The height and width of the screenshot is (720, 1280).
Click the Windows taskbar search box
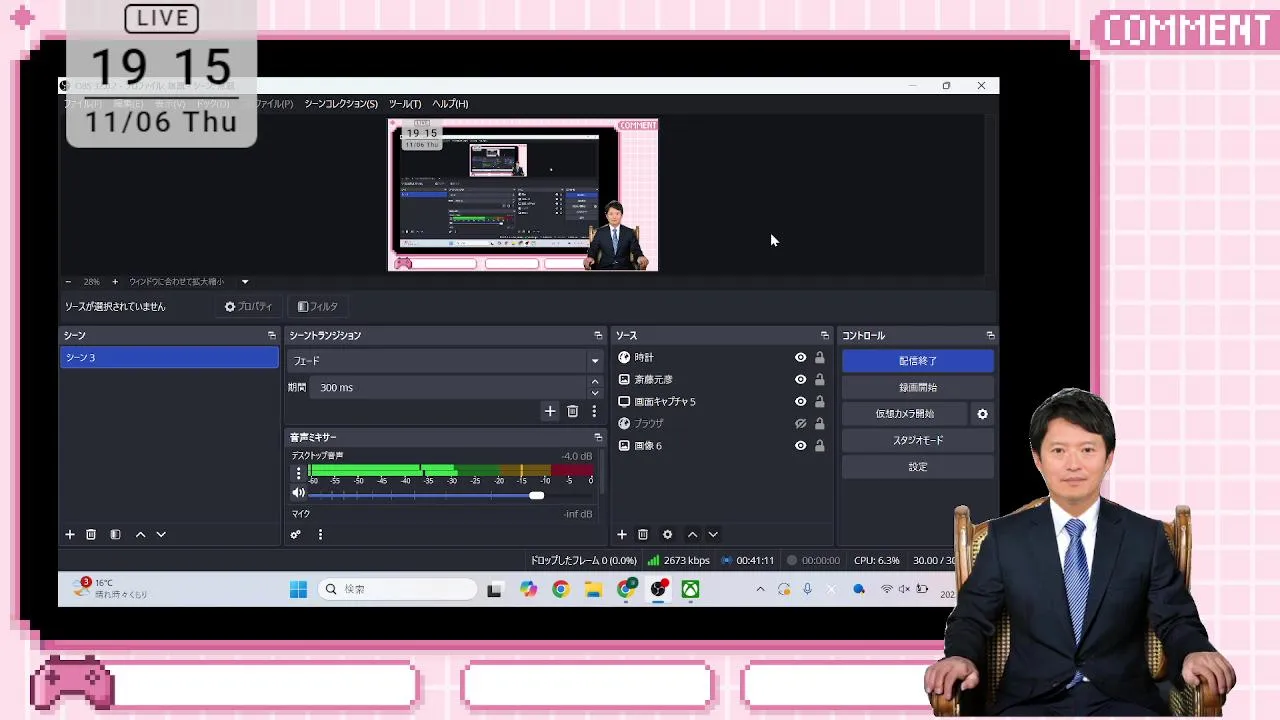click(x=398, y=590)
